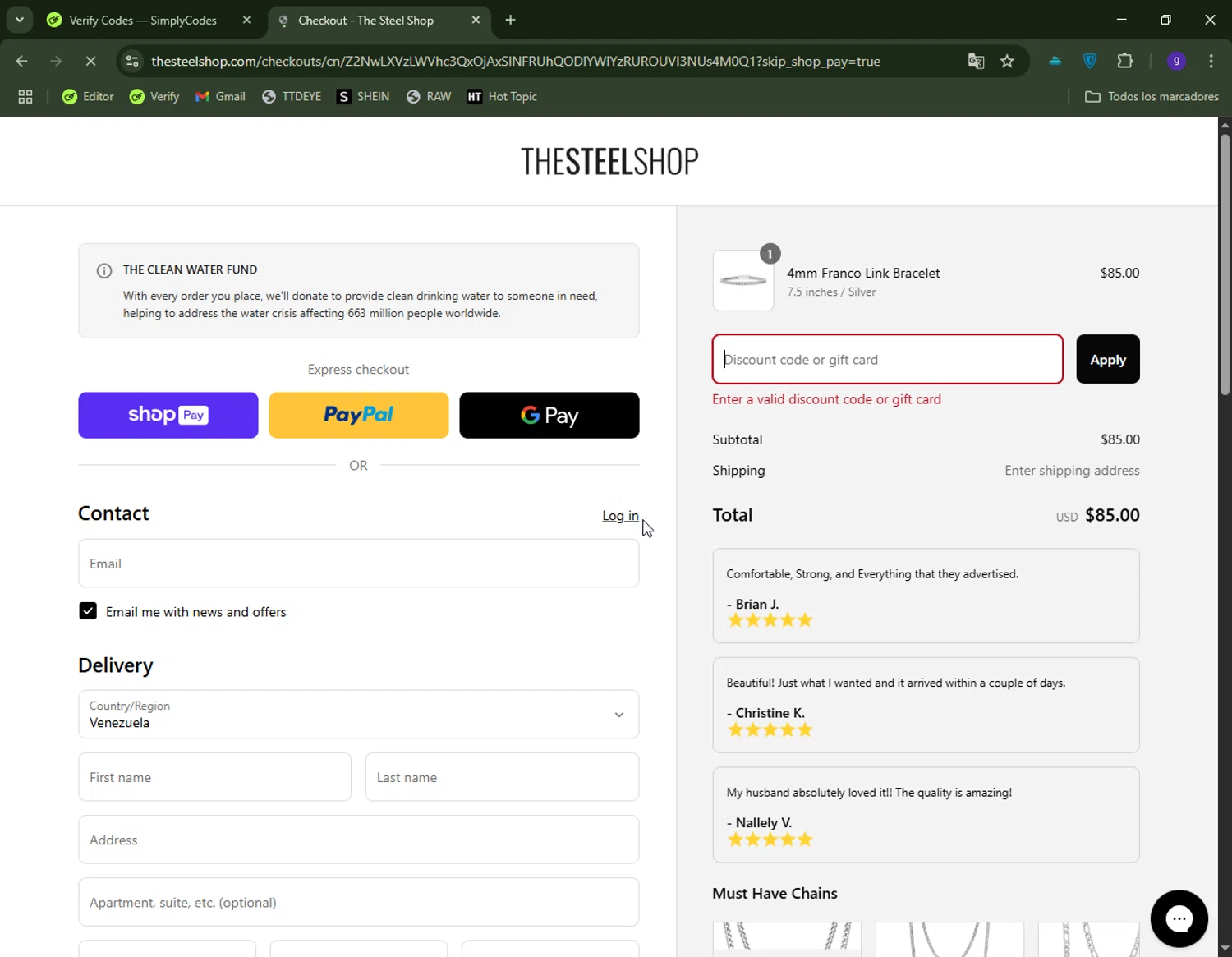1232x957 pixels.
Task: Open Todos los marcadores folder
Action: click(1152, 97)
